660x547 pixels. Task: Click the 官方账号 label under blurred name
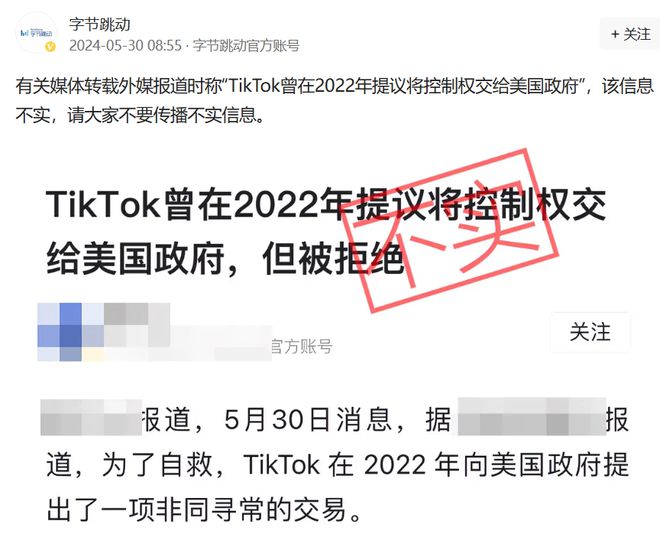302,347
